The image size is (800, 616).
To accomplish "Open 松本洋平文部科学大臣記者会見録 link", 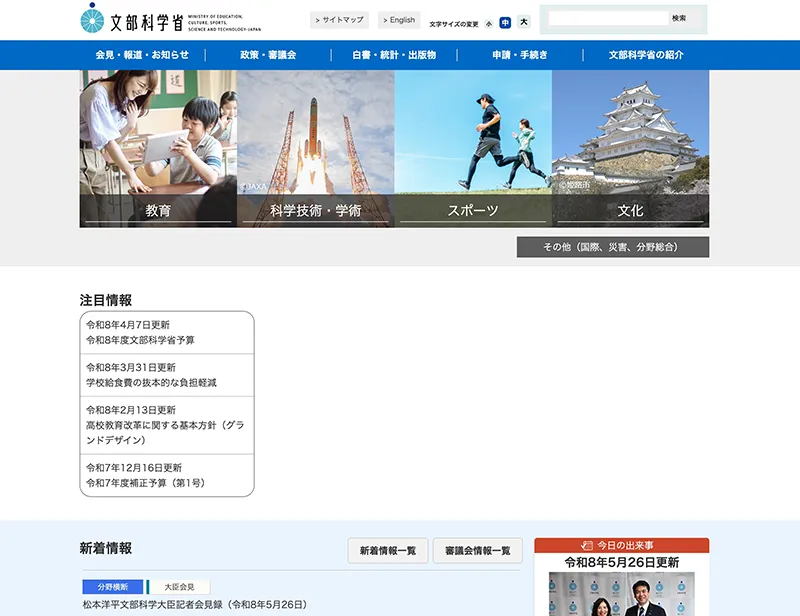I will point(196,605).
